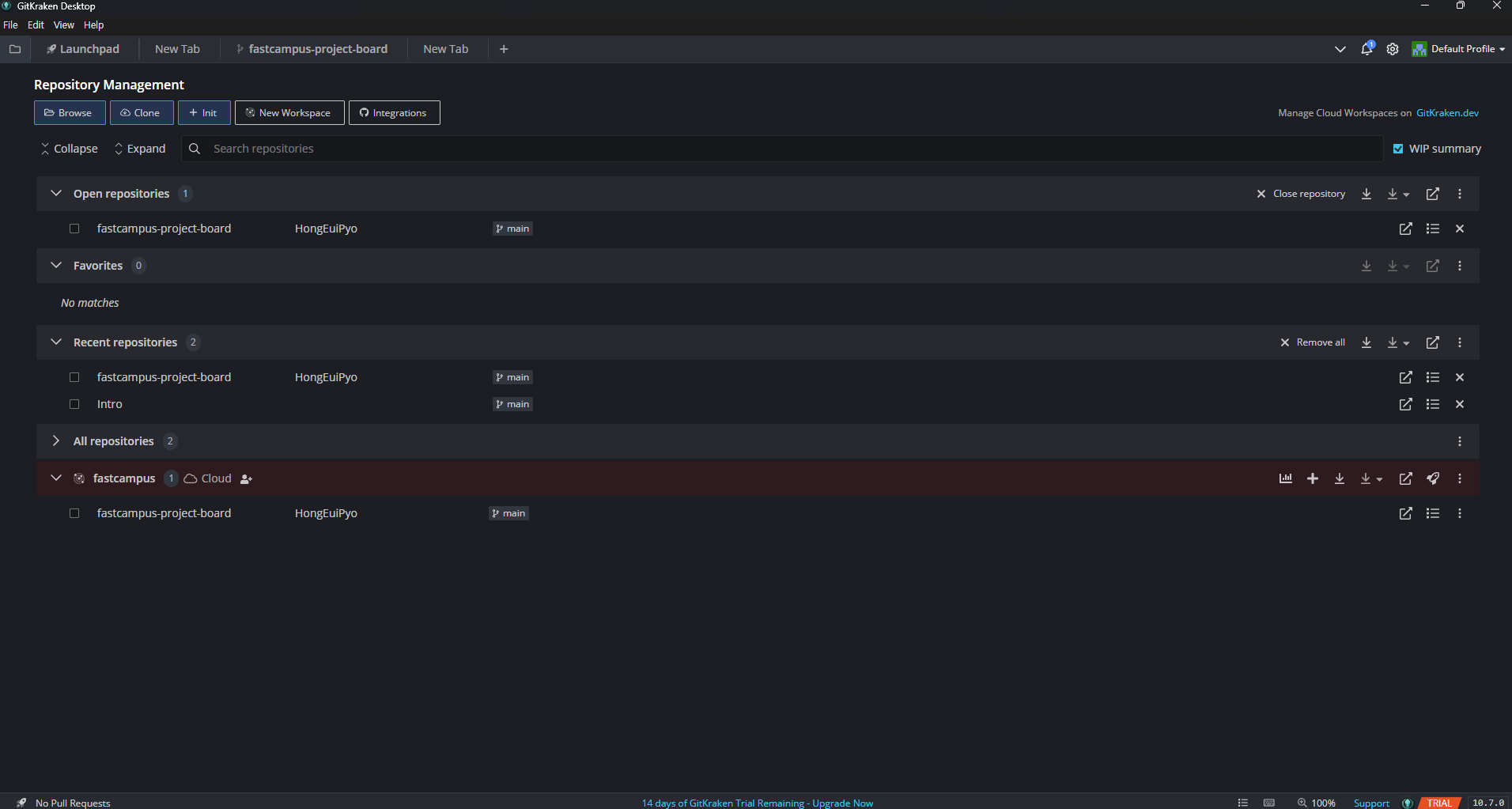Open more options for Open repositories section
The width and height of the screenshot is (1512, 809).
point(1460,194)
